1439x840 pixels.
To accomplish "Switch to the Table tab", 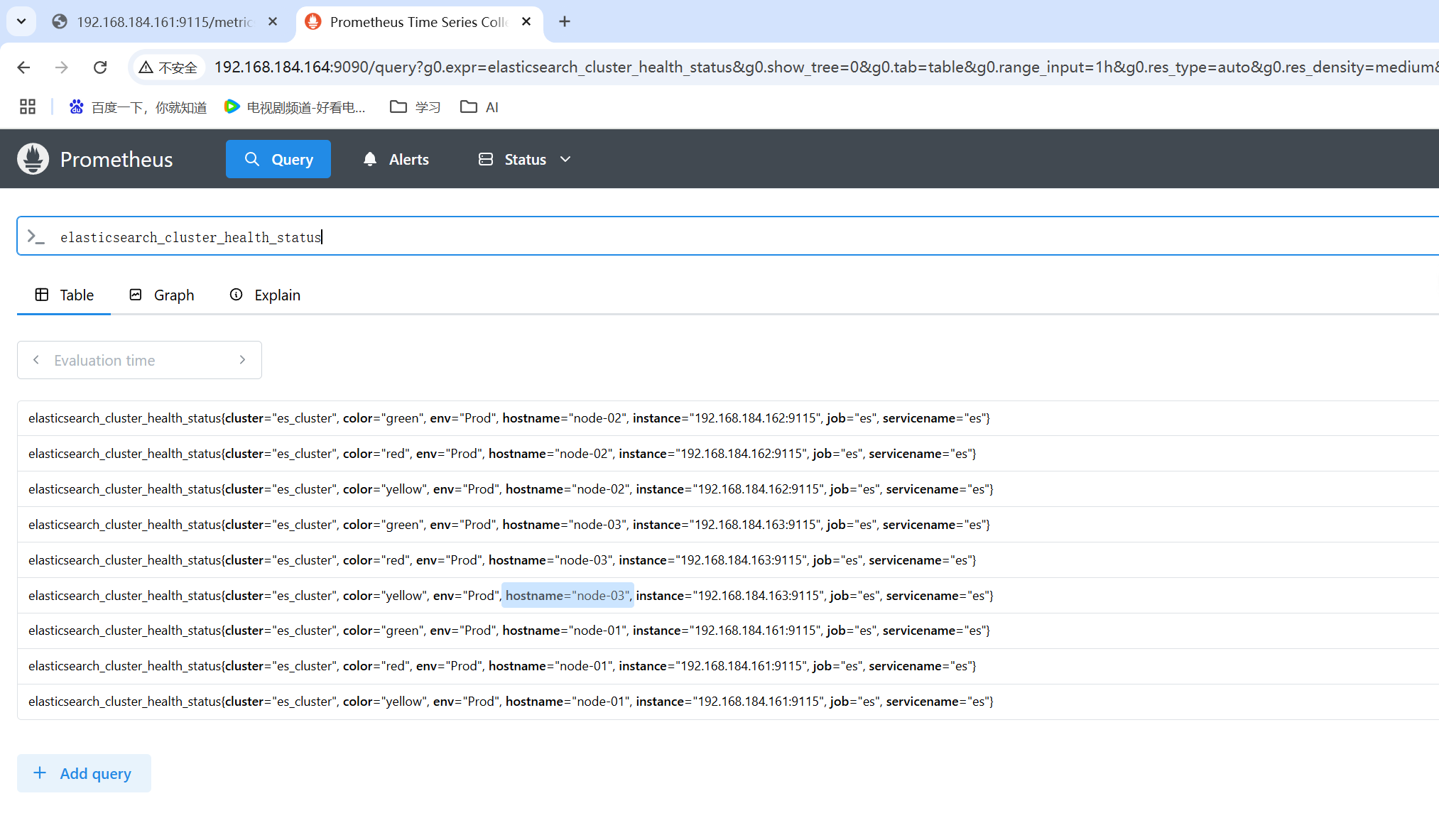I will (x=64, y=295).
